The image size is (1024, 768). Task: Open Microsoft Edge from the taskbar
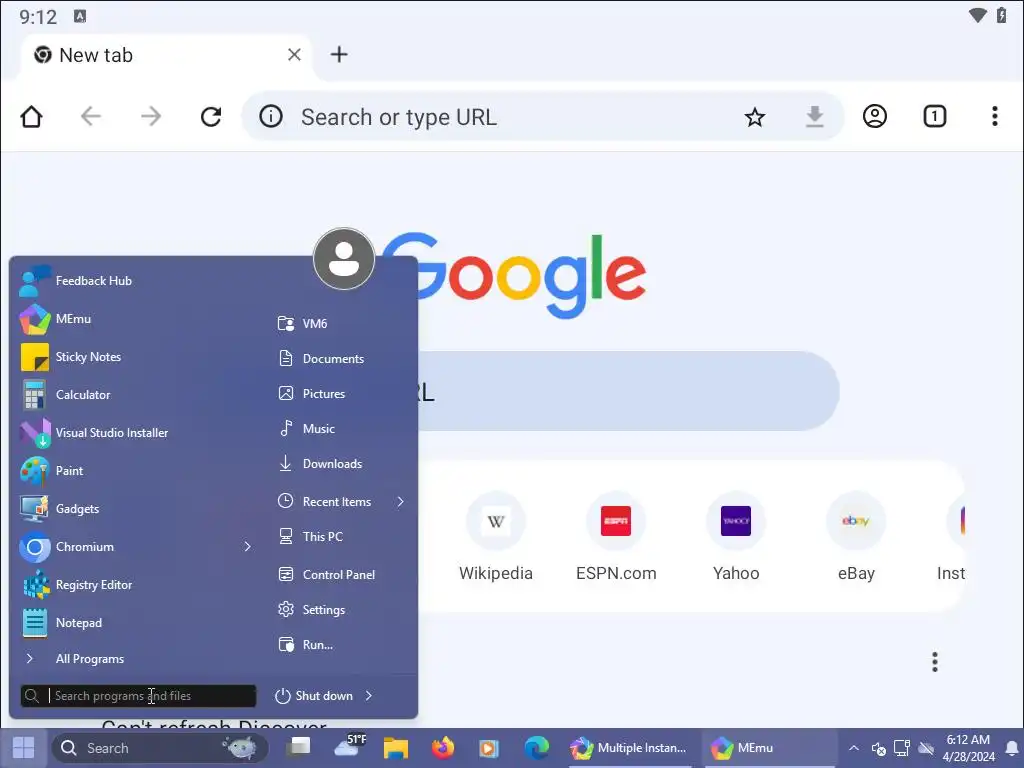tap(536, 748)
